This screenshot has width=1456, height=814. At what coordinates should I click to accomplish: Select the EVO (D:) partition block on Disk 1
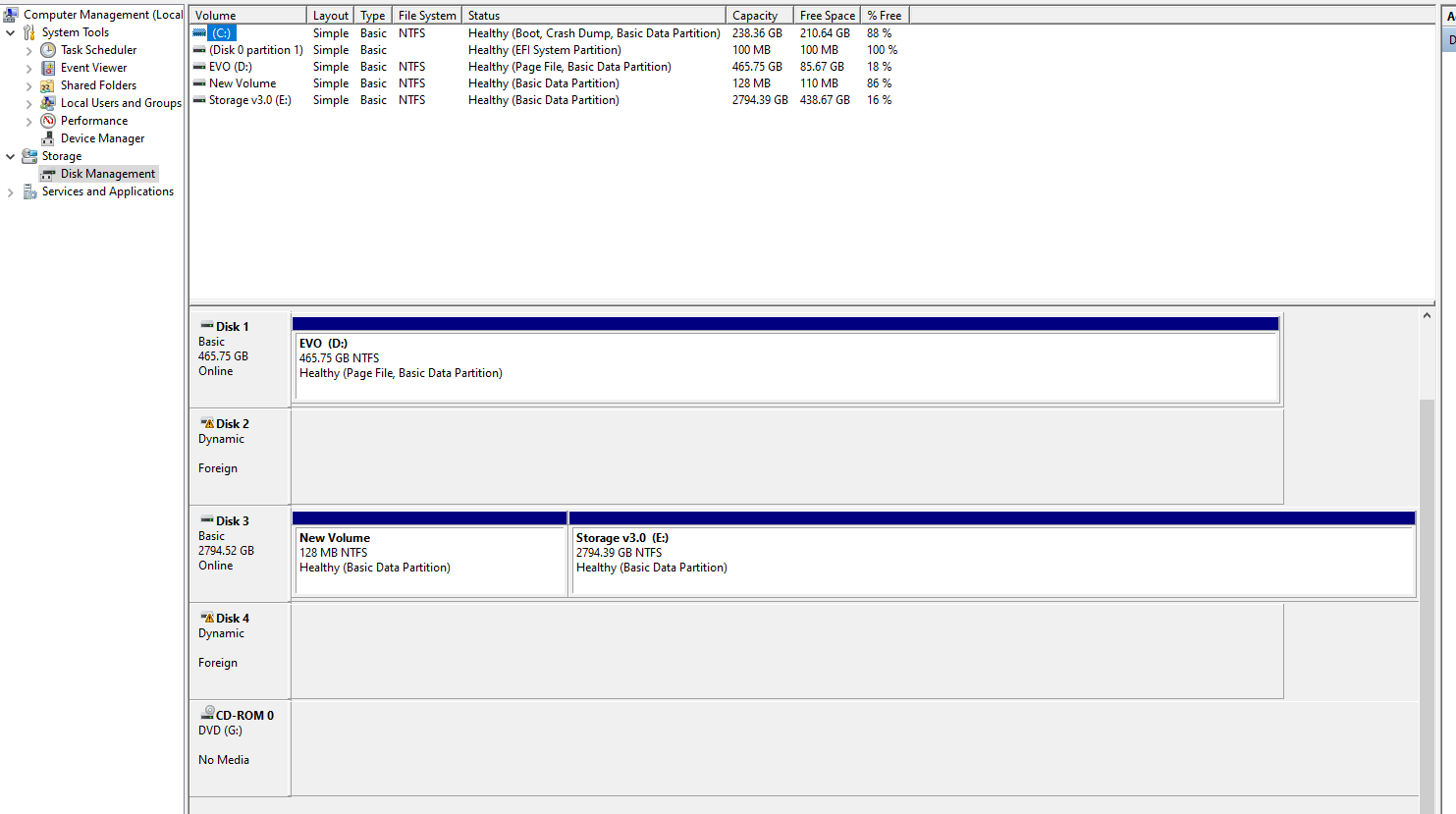pos(785,359)
